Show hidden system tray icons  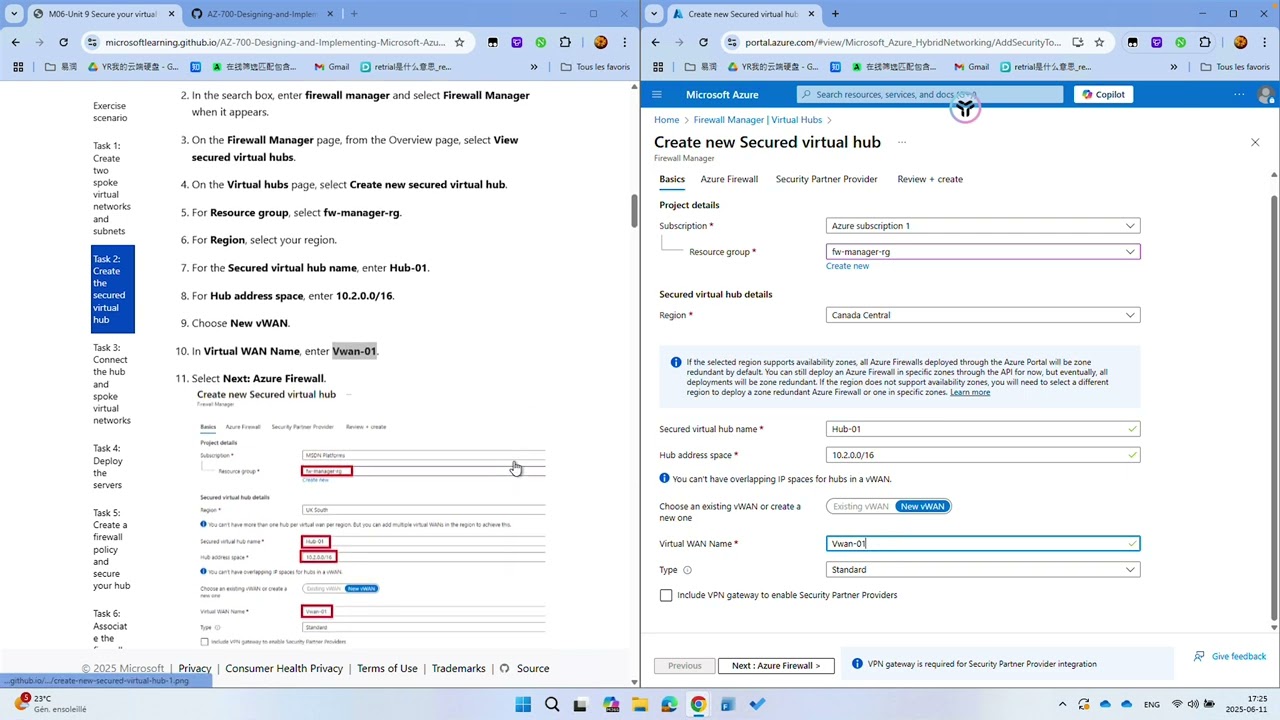tap(1062, 704)
